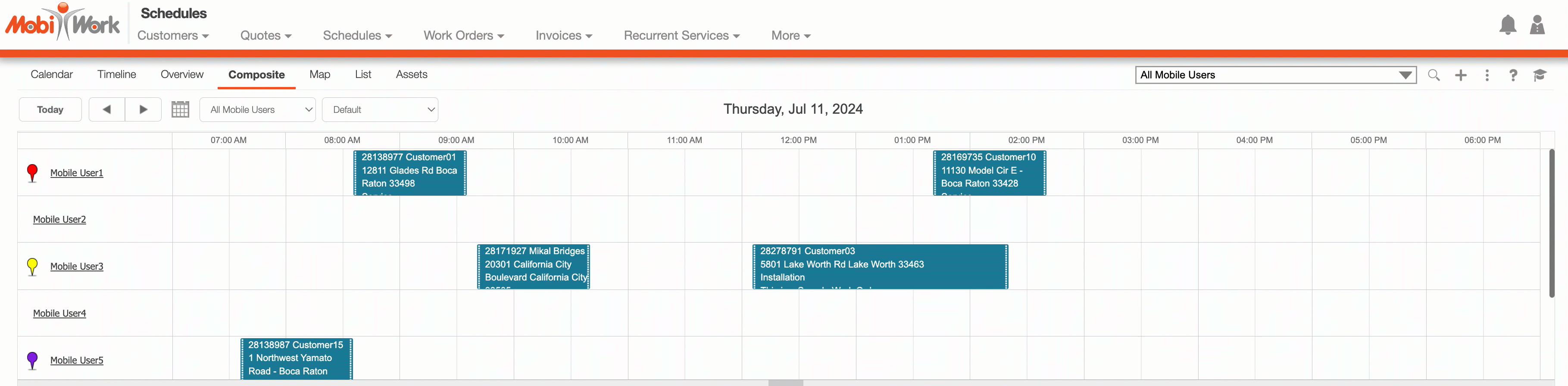Go to previous day arrow
1568x386 pixels.
tap(107, 109)
